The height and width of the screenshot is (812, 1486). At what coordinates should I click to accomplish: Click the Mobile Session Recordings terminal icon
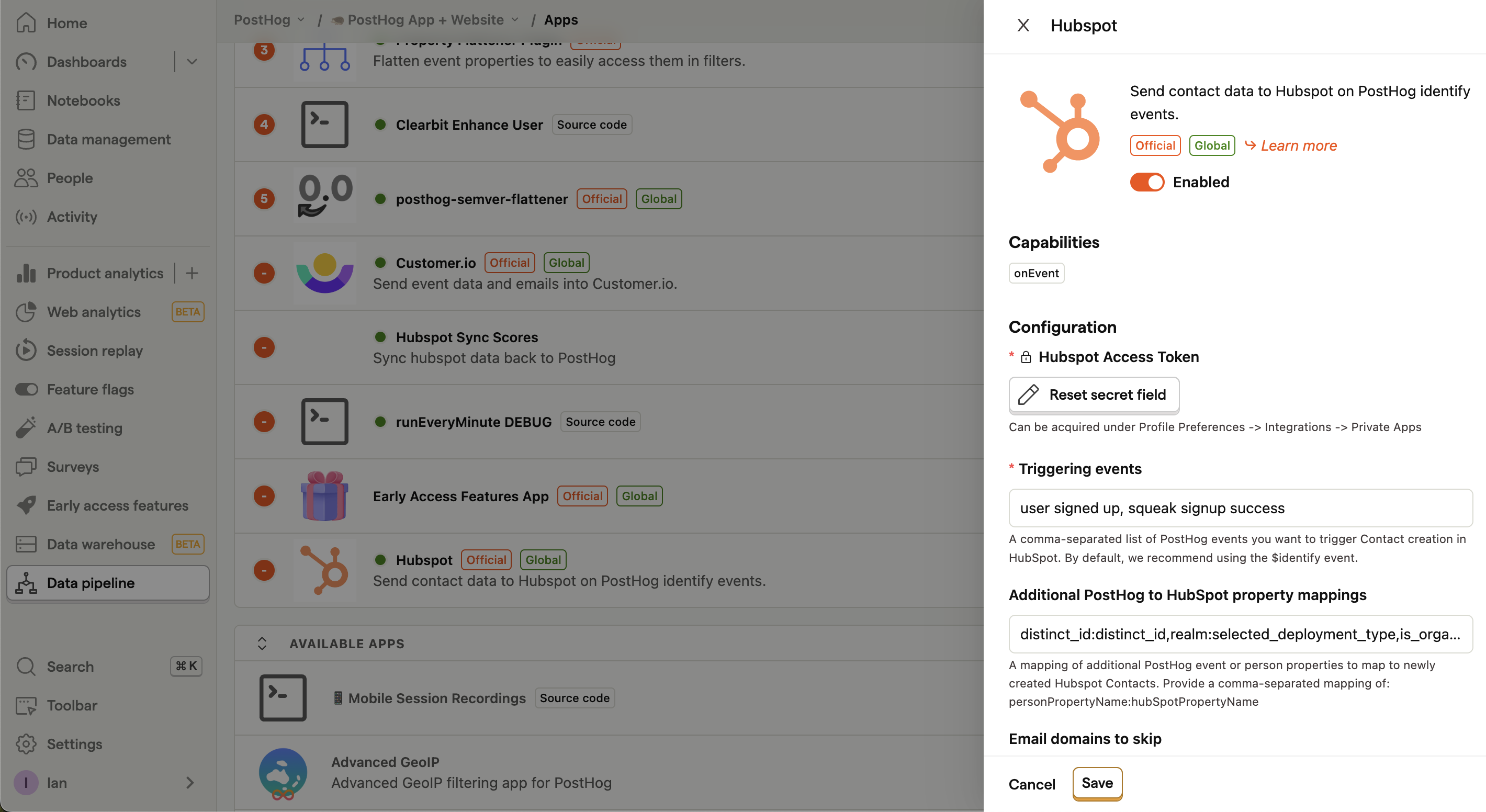coord(283,697)
